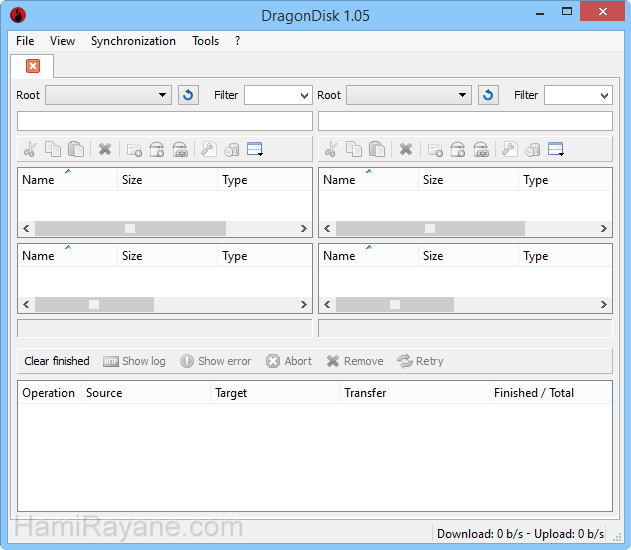Open the left Root dropdown

(x=108, y=95)
